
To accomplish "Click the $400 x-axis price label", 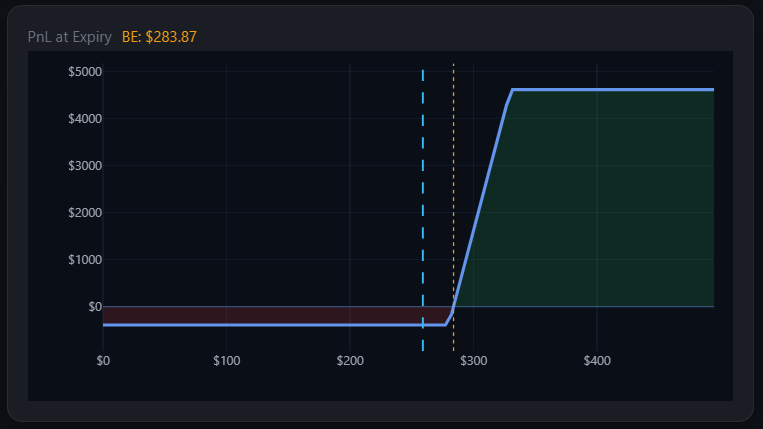I will pos(596,360).
